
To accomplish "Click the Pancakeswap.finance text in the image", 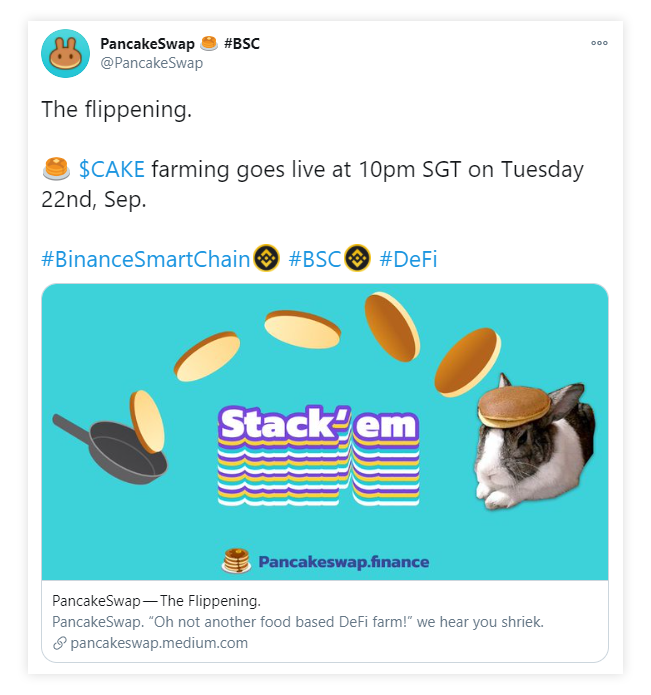I will pos(343,562).
